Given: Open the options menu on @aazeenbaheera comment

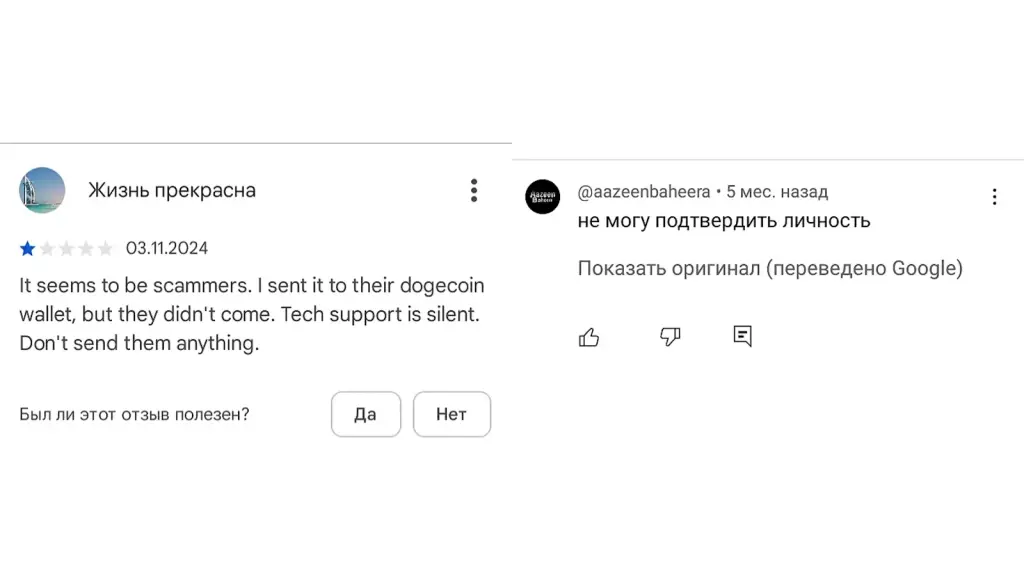Looking at the screenshot, I should click(994, 197).
